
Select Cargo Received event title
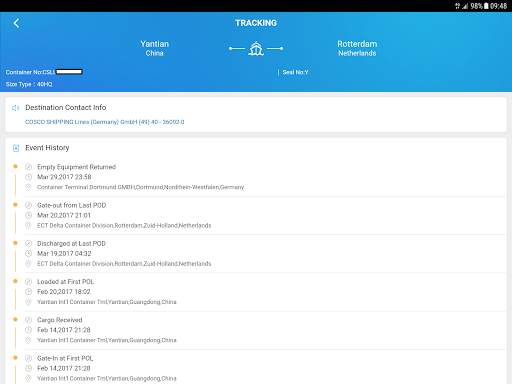click(x=60, y=320)
